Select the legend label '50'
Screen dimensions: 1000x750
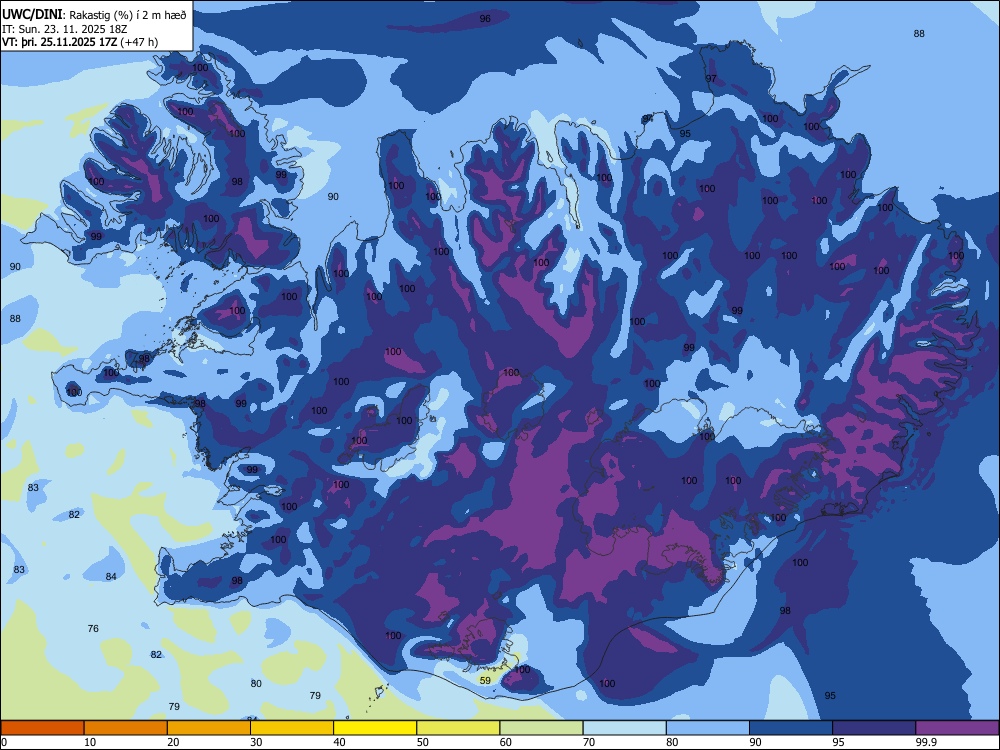[423, 742]
